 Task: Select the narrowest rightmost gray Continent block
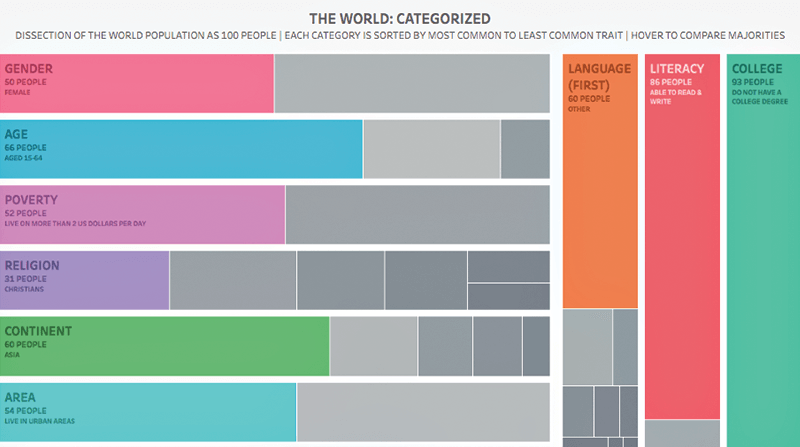click(535, 346)
